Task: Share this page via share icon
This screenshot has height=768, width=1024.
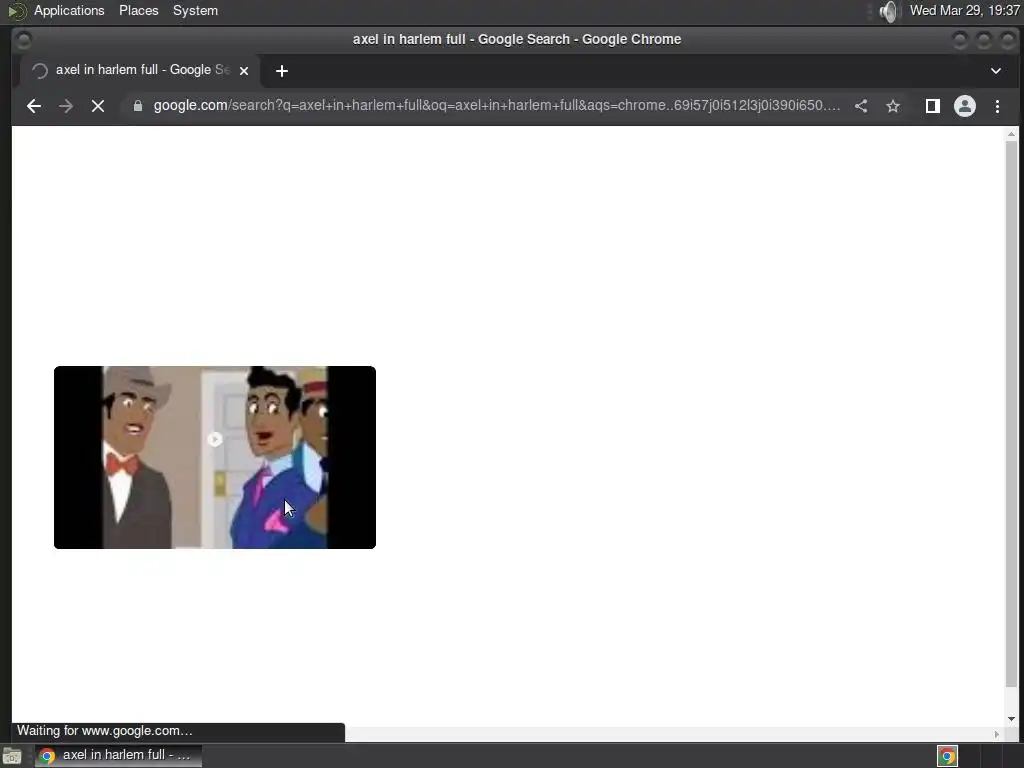Action: [x=861, y=106]
